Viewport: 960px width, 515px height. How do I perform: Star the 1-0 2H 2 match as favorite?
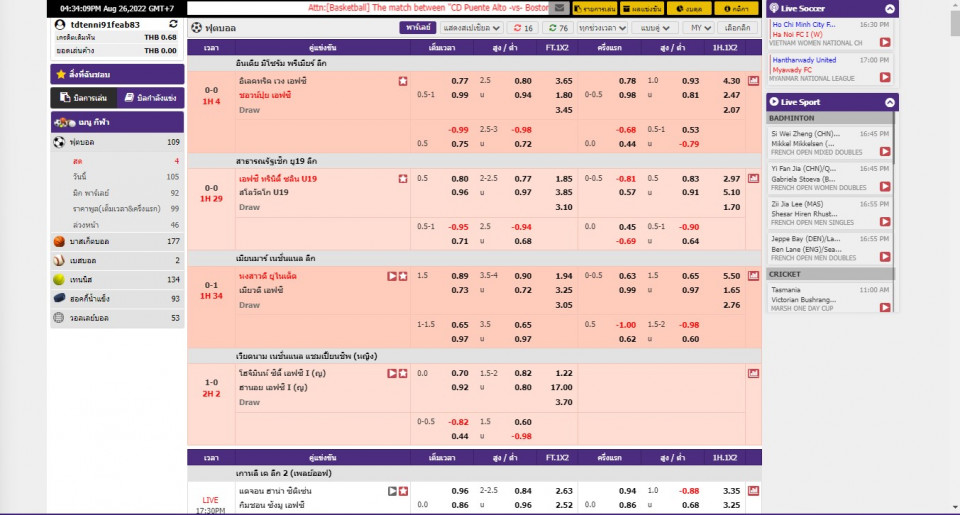coord(403,373)
